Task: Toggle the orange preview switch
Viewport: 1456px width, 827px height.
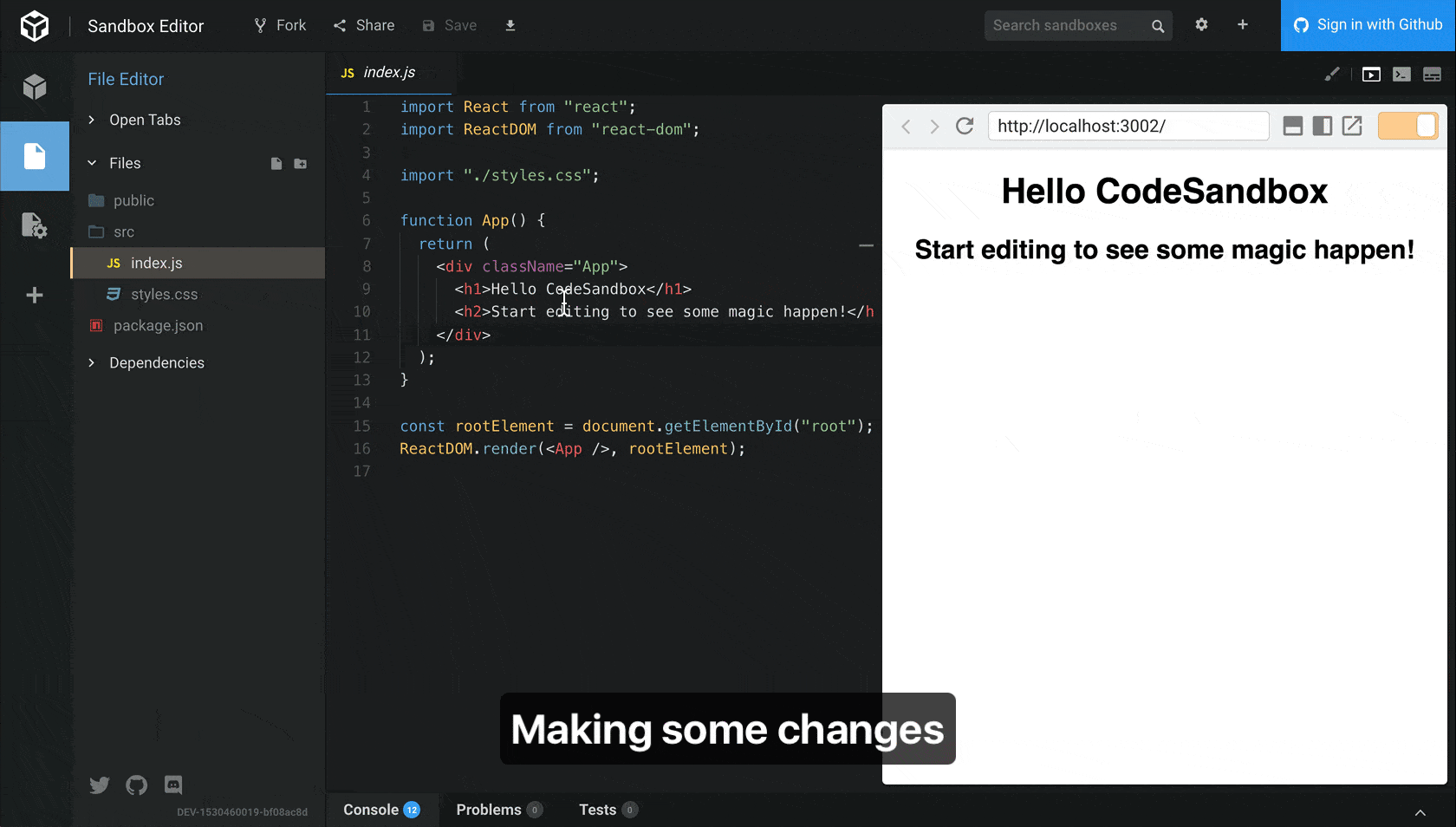Action: coord(1407,127)
